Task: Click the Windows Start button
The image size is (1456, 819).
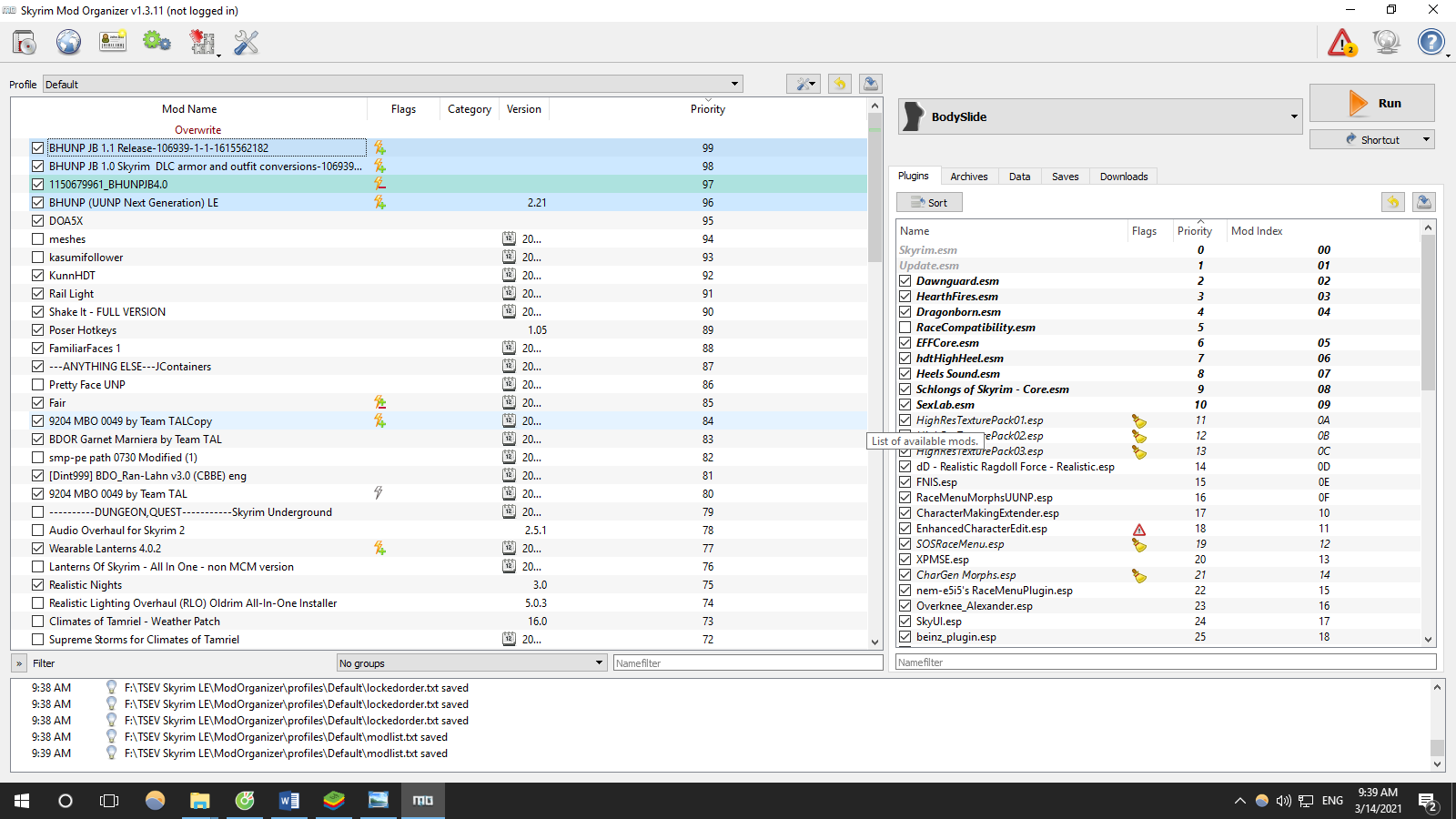Action: (22, 801)
